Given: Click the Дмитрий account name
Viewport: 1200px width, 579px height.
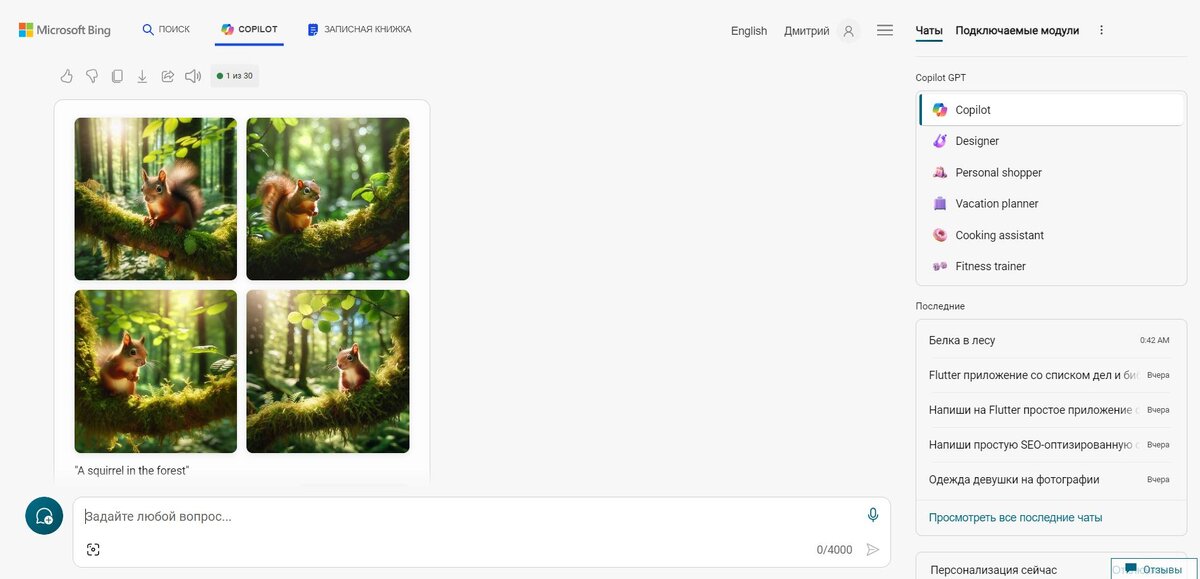Looking at the screenshot, I should coord(806,31).
